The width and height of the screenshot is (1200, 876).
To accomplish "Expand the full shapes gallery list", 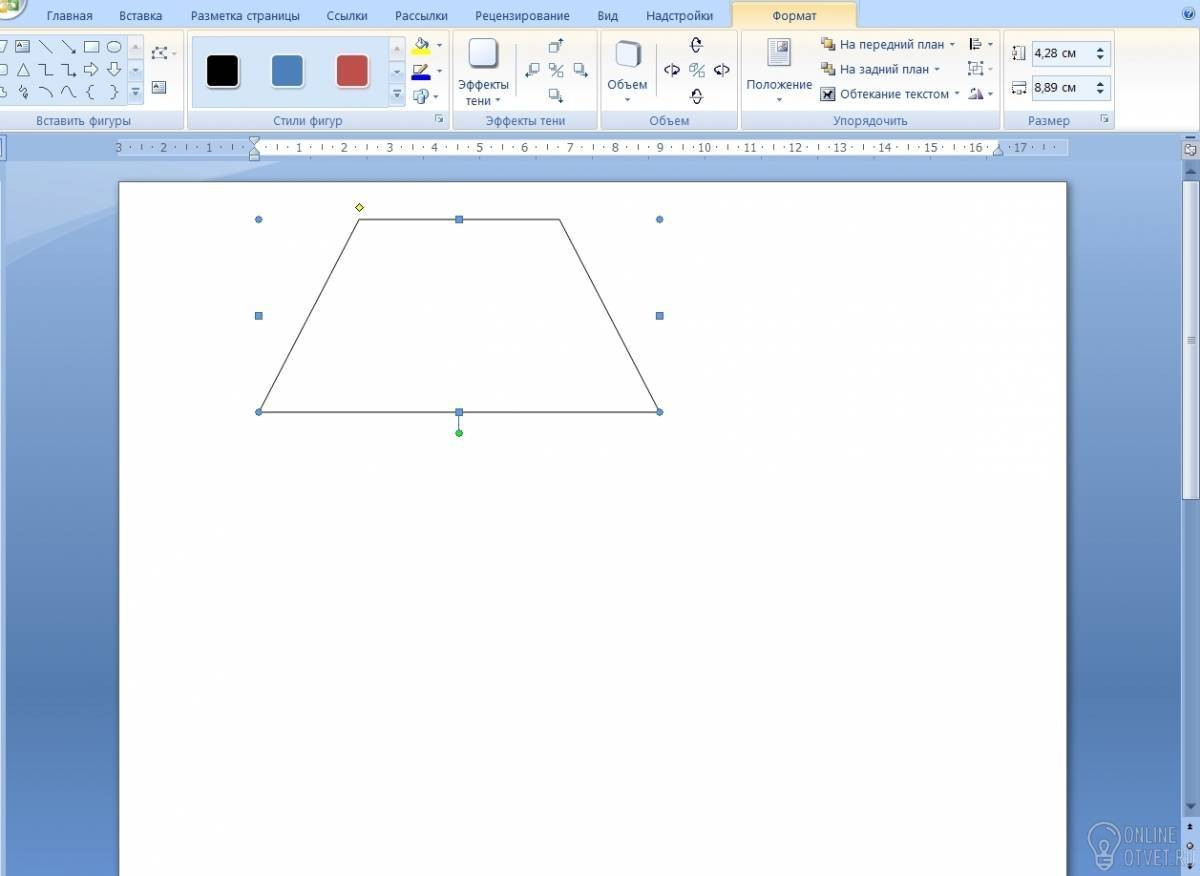I will point(135,92).
